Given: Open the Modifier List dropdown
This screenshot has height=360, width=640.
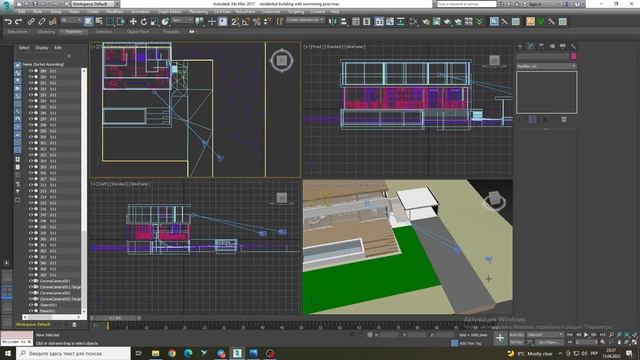Looking at the screenshot, I should tap(546, 66).
